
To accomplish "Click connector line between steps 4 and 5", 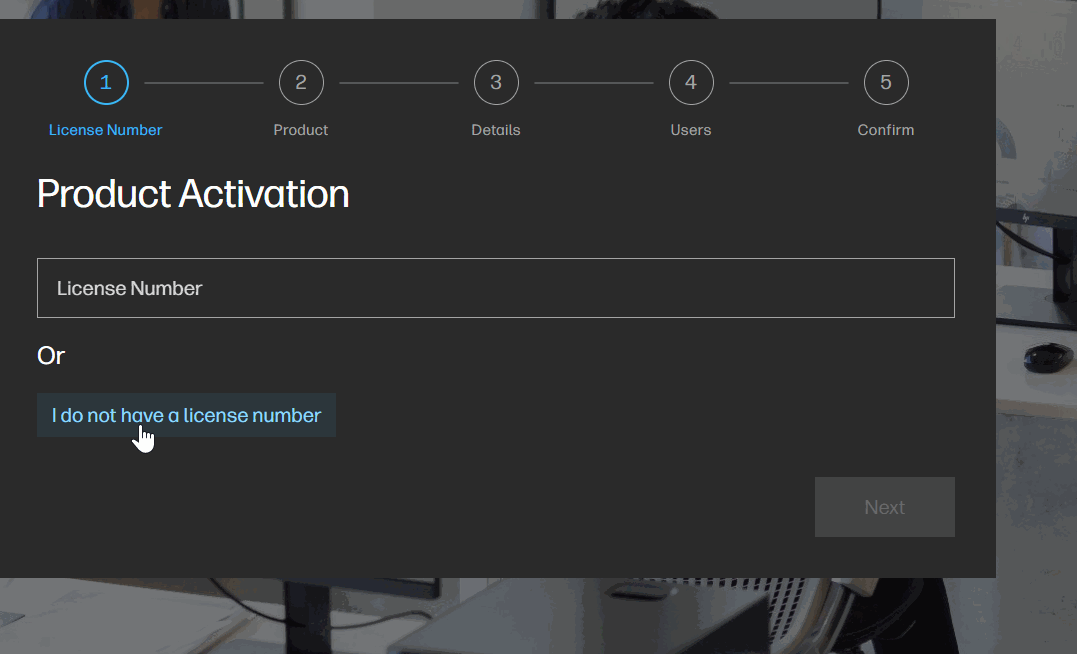I will coord(789,83).
